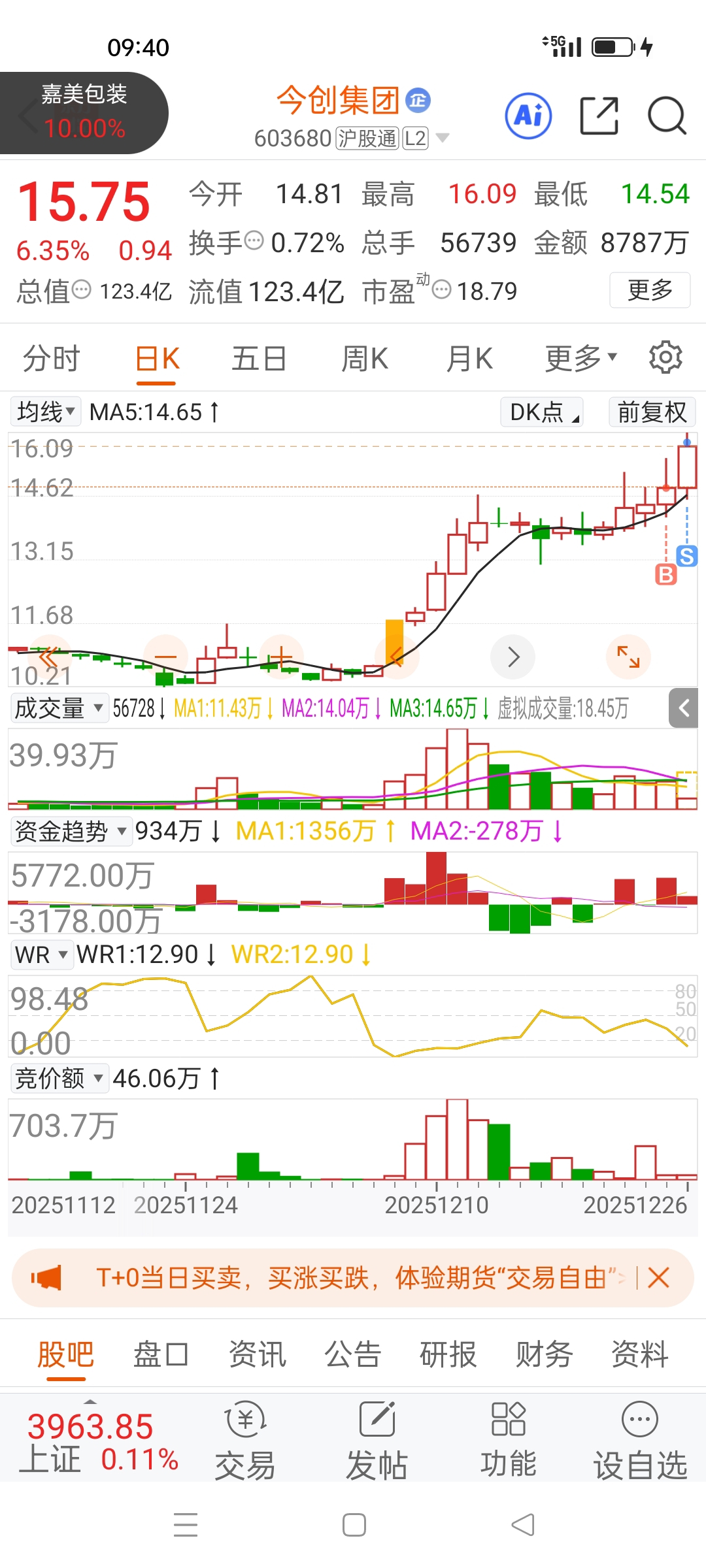The image size is (706, 1568).
Task: Select the 日K chart tab
Action: [x=158, y=358]
